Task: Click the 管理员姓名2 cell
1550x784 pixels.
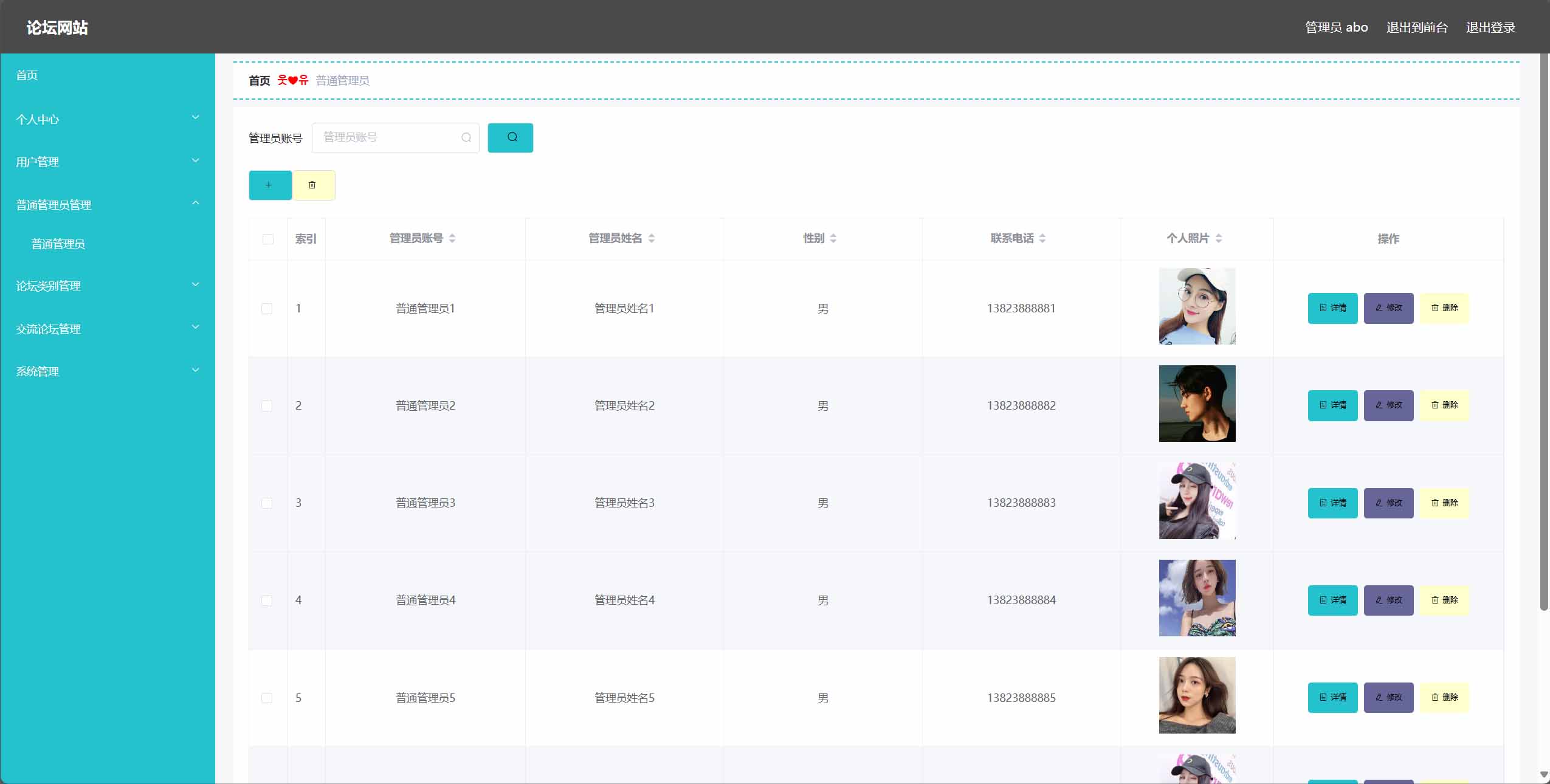Action: coord(624,405)
